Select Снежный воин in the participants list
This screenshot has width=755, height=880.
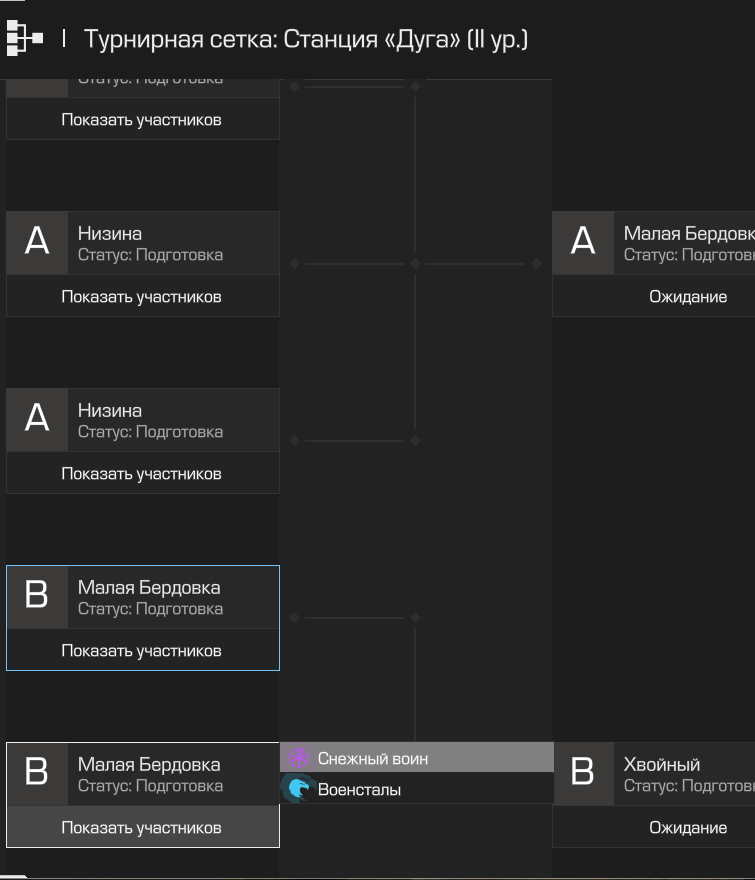[417, 758]
